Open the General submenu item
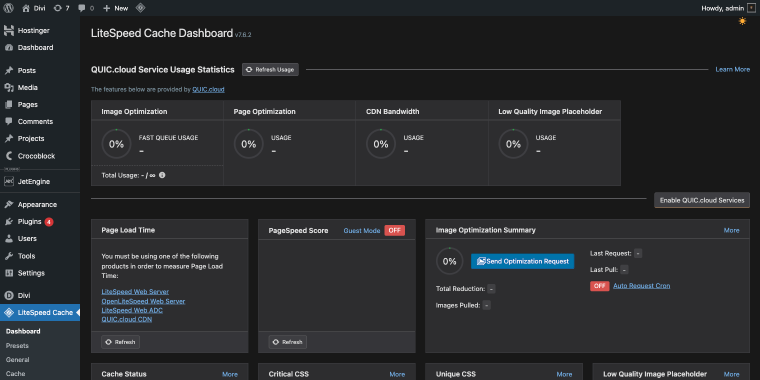The height and width of the screenshot is (380, 760). [17, 360]
